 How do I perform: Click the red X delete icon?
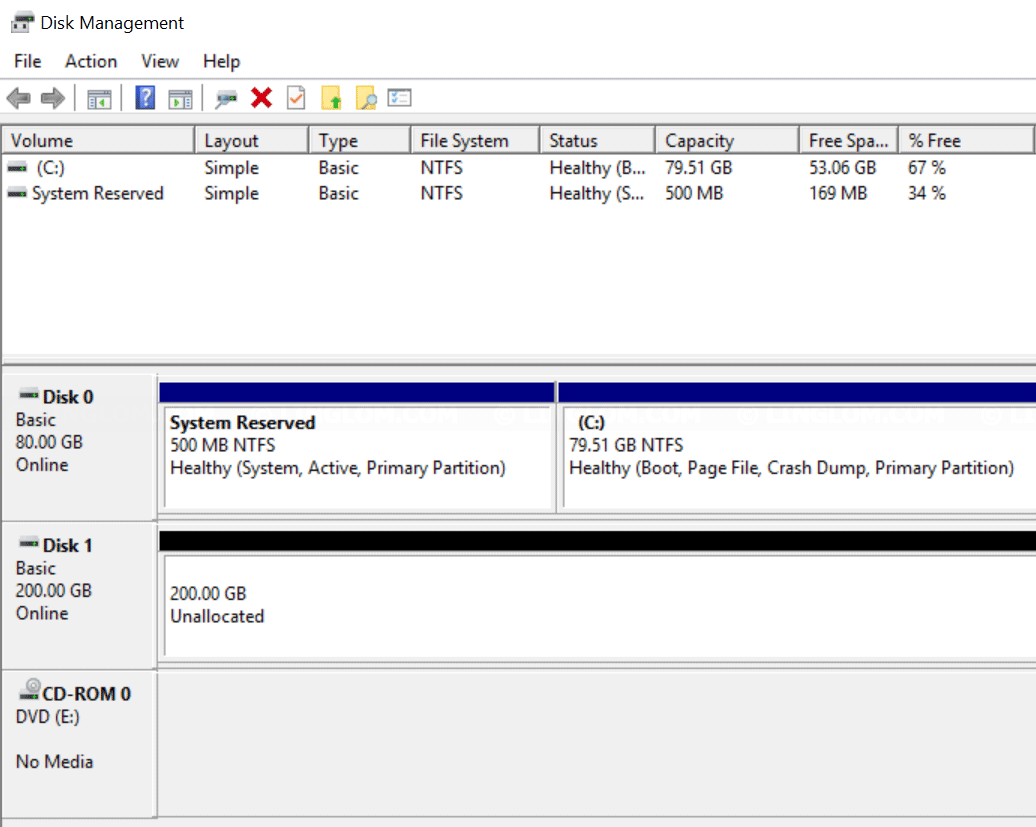(x=262, y=98)
